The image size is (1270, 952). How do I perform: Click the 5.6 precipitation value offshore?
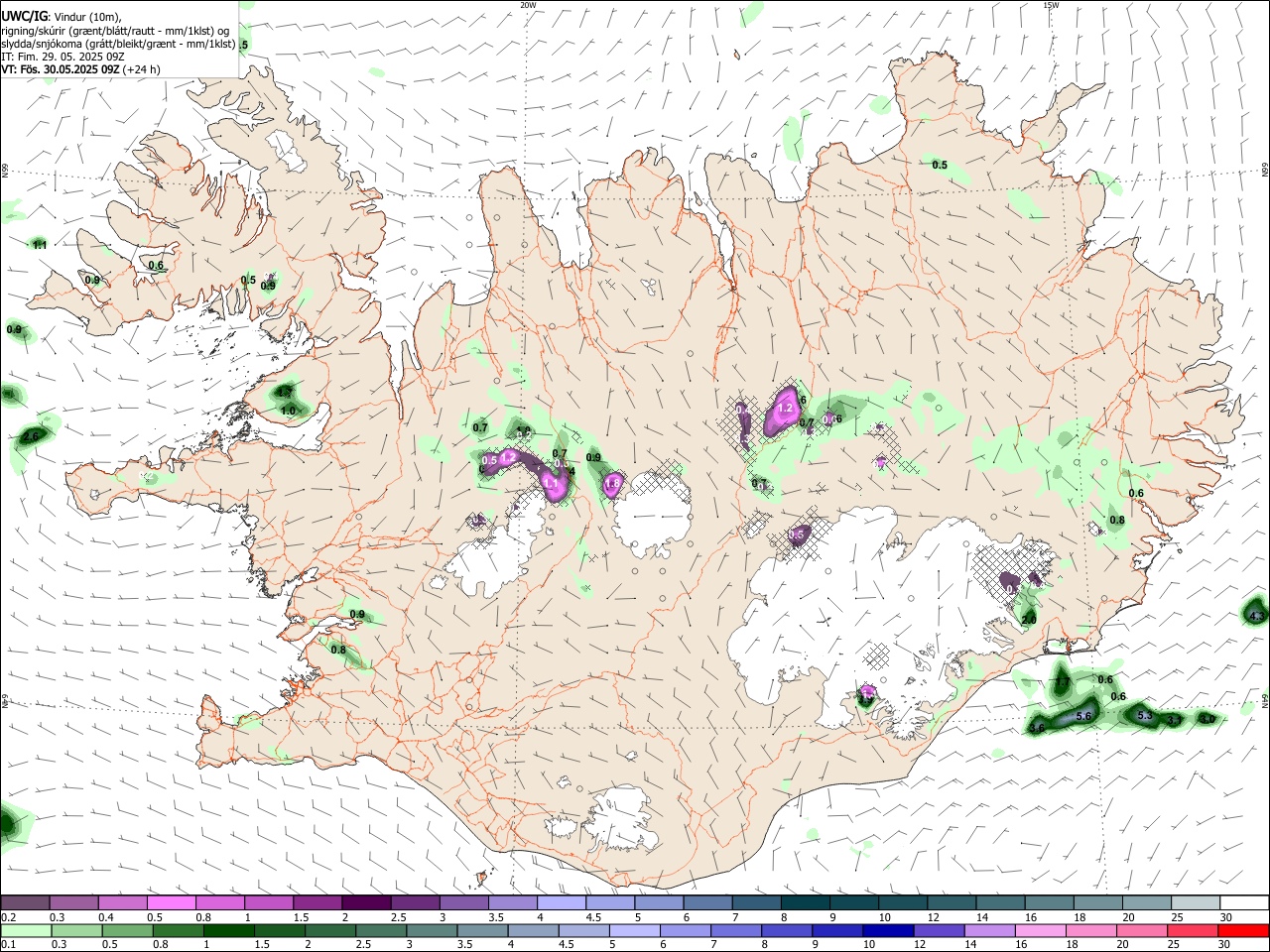[1083, 716]
